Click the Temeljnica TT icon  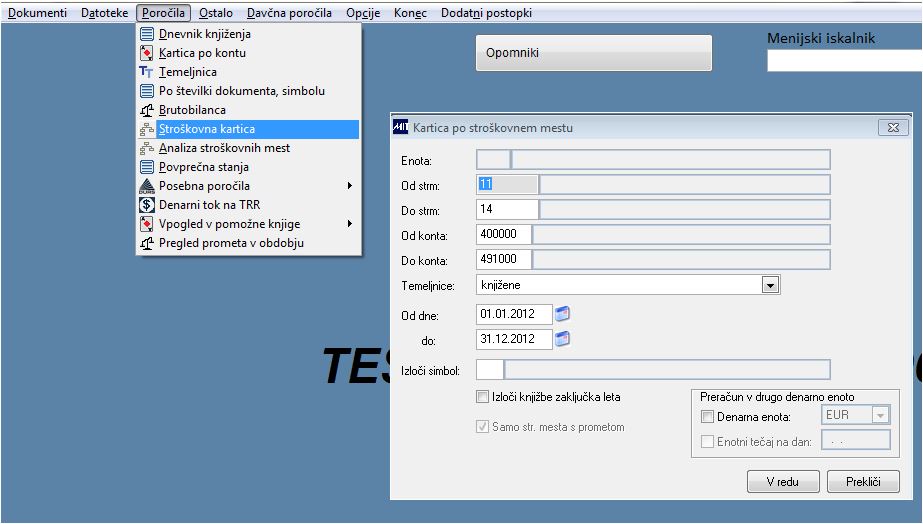[146, 72]
